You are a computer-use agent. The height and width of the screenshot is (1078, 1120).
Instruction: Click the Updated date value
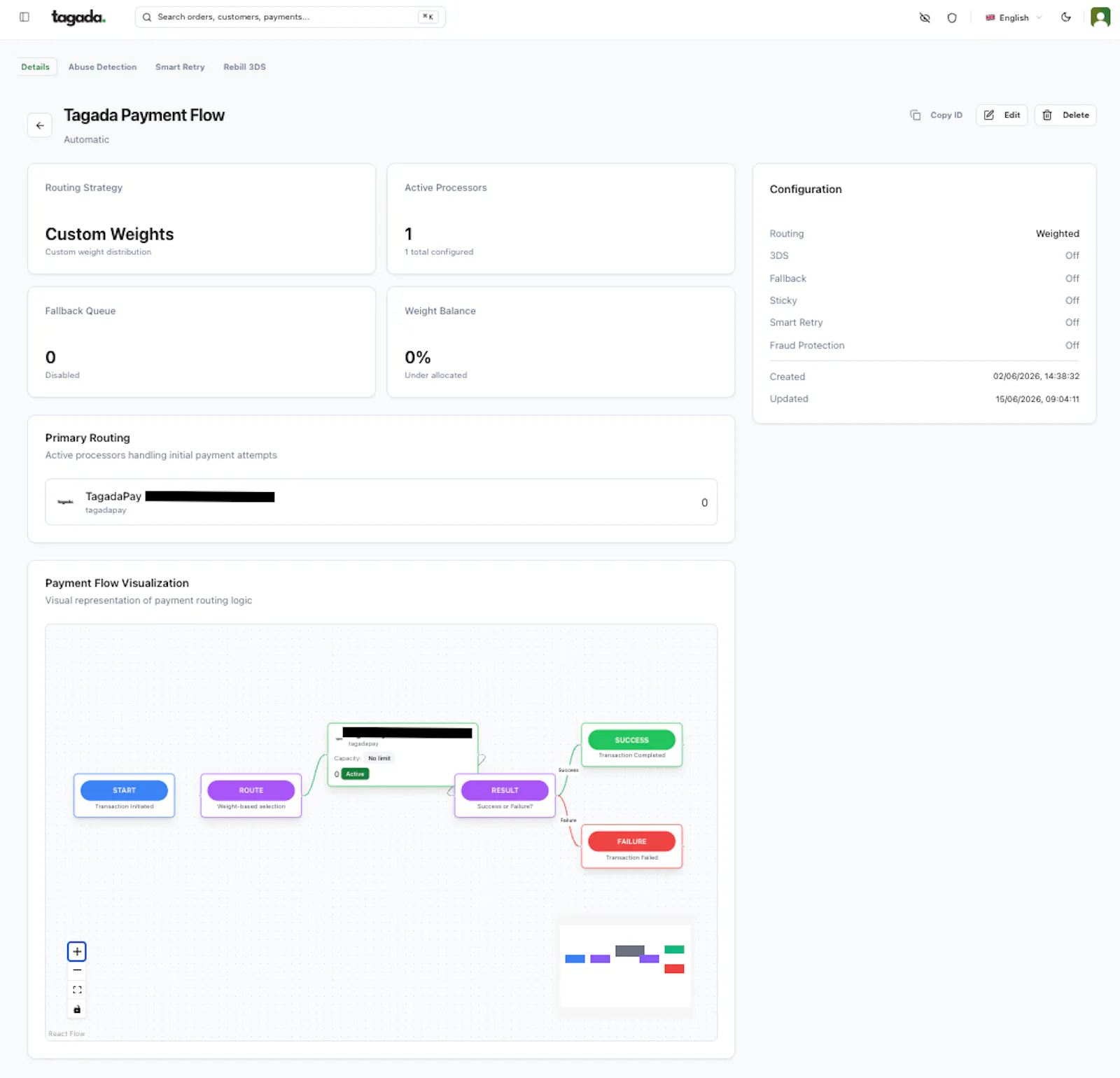coord(1037,399)
